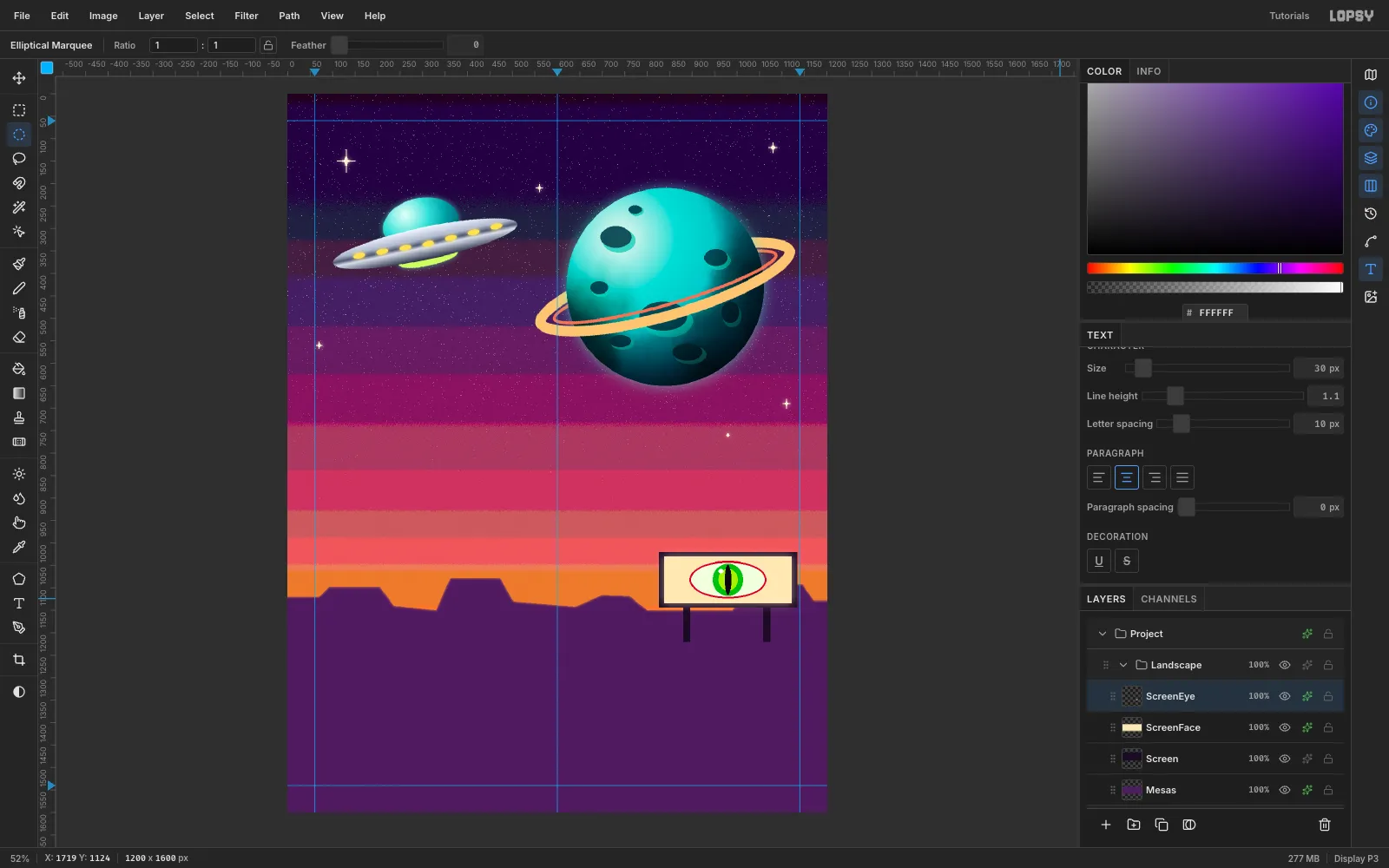This screenshot has width=1389, height=868.
Task: Align paragraph text right
Action: (x=1155, y=477)
